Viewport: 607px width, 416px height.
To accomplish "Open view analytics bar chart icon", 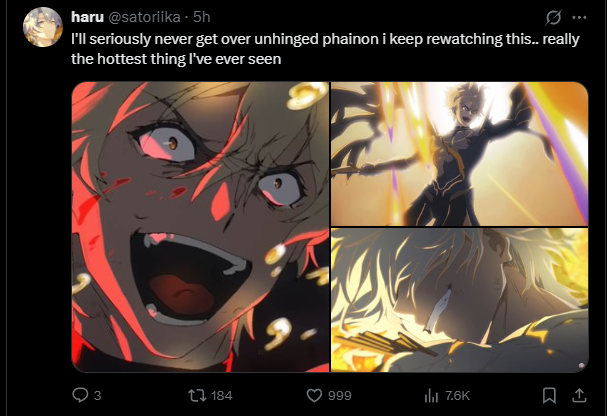I will [x=431, y=395].
